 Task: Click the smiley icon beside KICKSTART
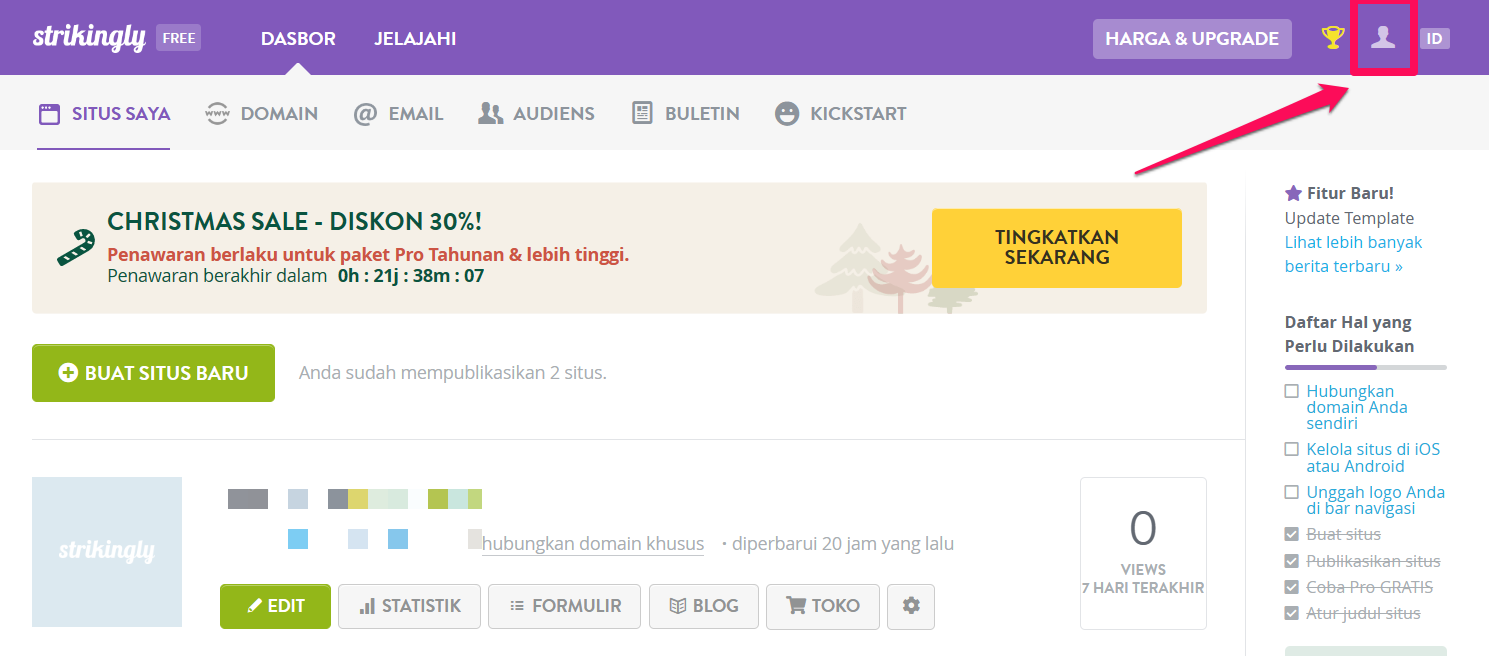pos(787,113)
